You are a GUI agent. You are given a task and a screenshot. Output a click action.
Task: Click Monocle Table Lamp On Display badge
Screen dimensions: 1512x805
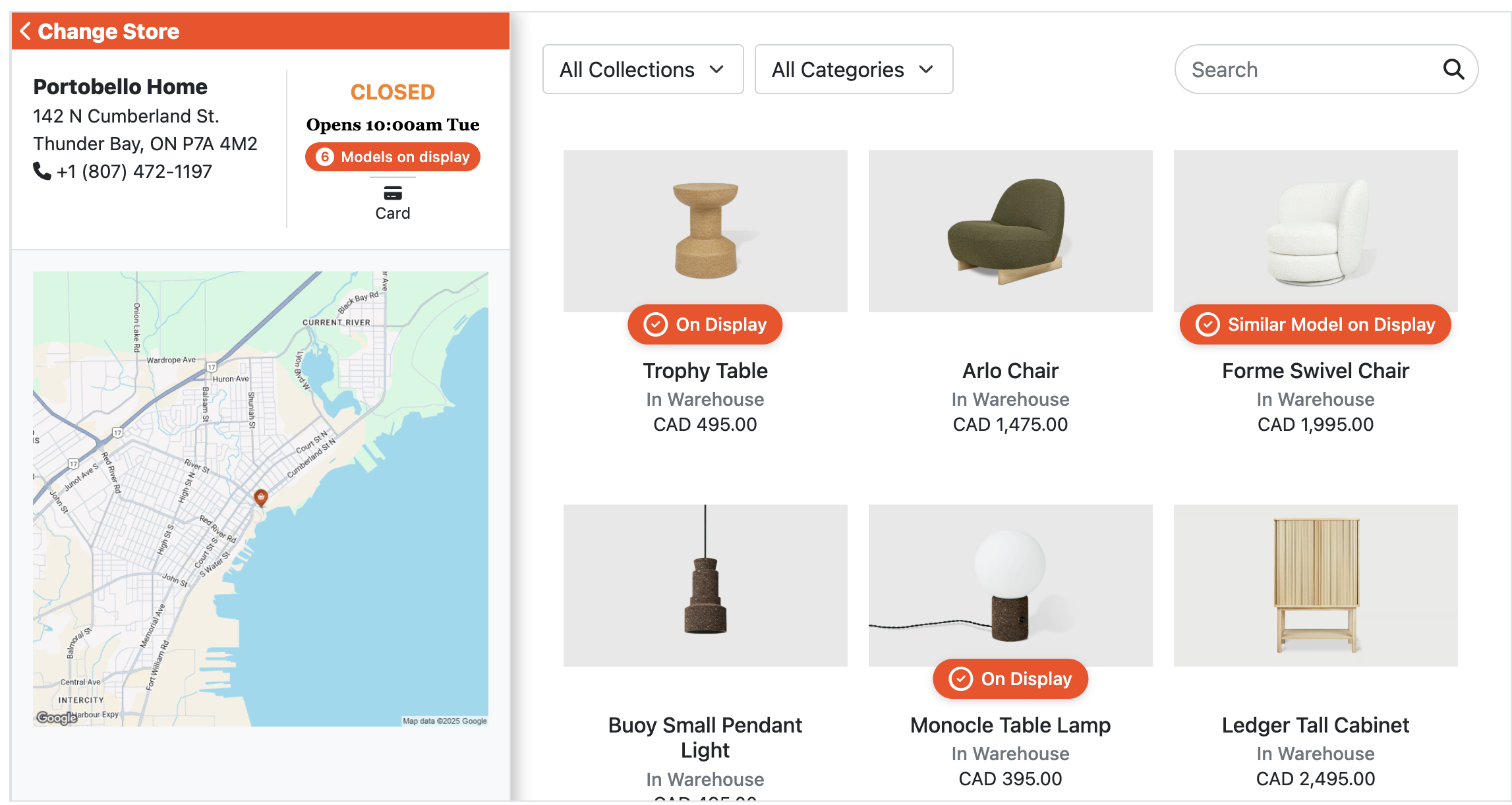point(1010,679)
